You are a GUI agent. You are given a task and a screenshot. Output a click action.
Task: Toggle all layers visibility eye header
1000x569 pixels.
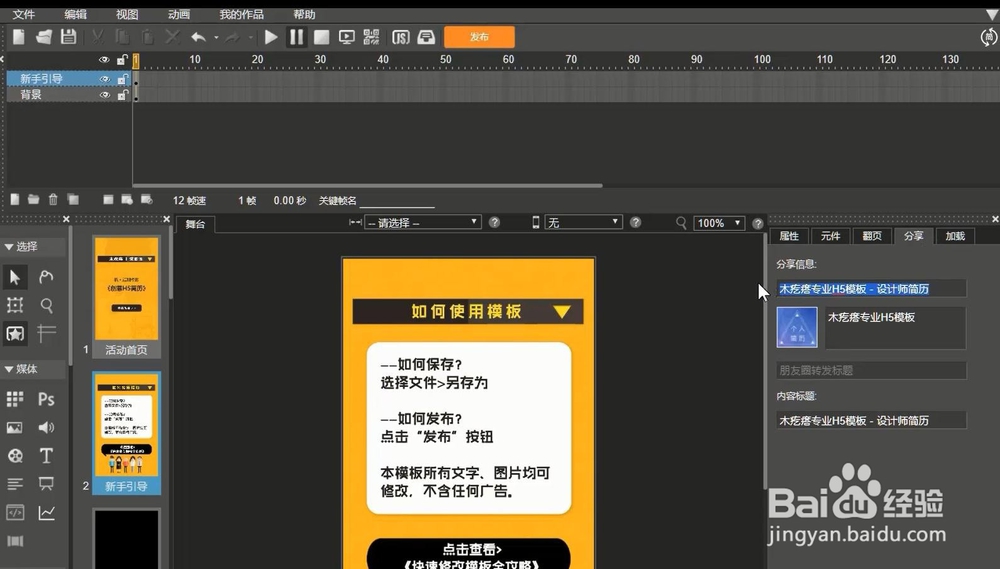point(105,60)
